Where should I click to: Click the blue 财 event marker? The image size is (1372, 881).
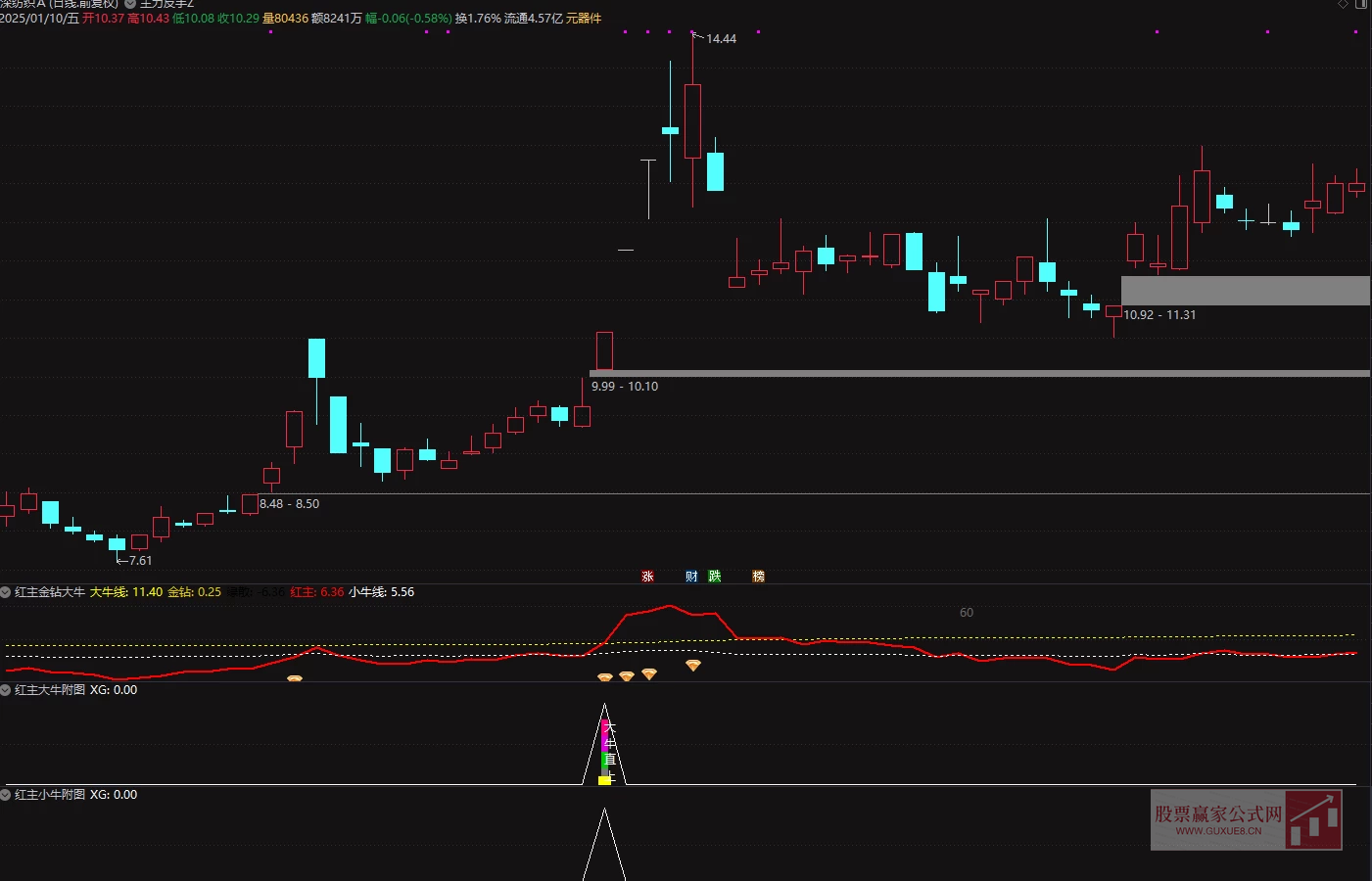point(691,577)
